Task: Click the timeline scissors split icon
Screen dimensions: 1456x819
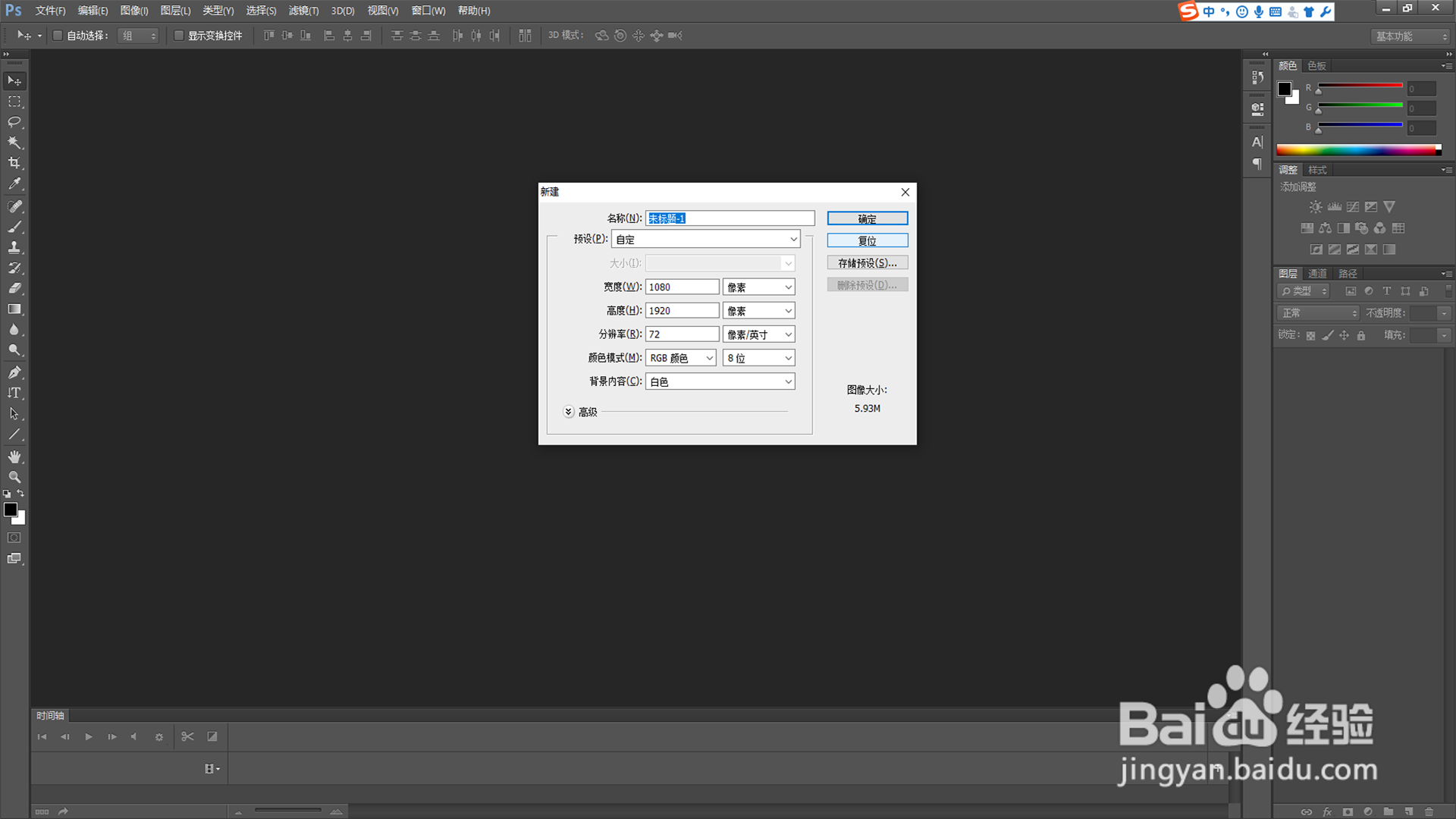Action: 187,736
